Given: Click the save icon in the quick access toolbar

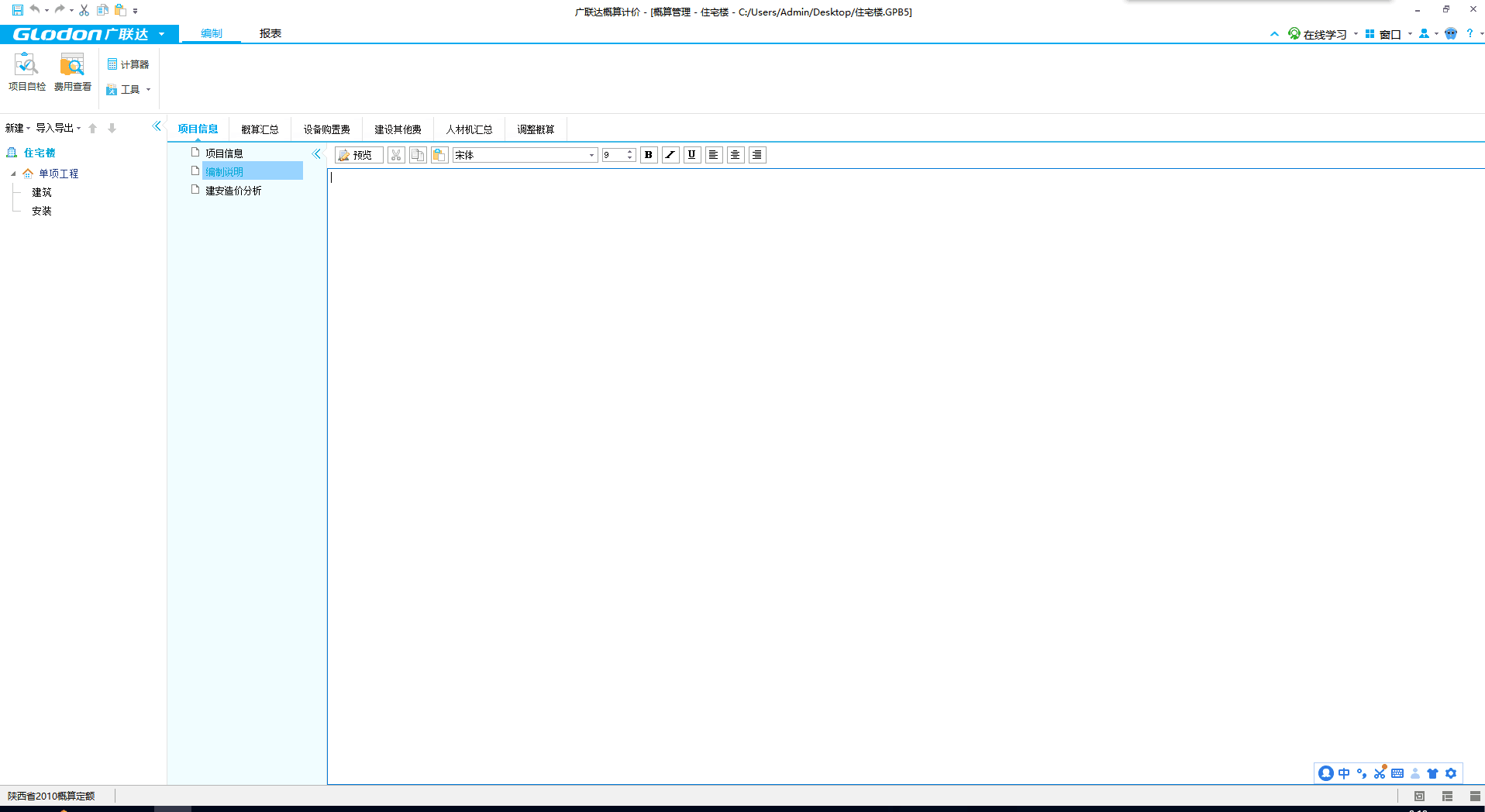Looking at the screenshot, I should (x=17, y=10).
